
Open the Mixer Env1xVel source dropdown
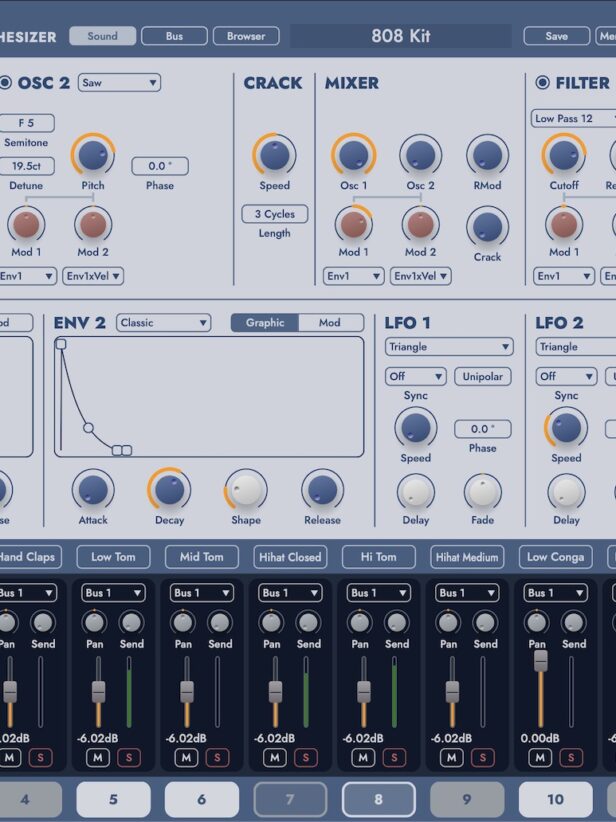[x=420, y=276]
